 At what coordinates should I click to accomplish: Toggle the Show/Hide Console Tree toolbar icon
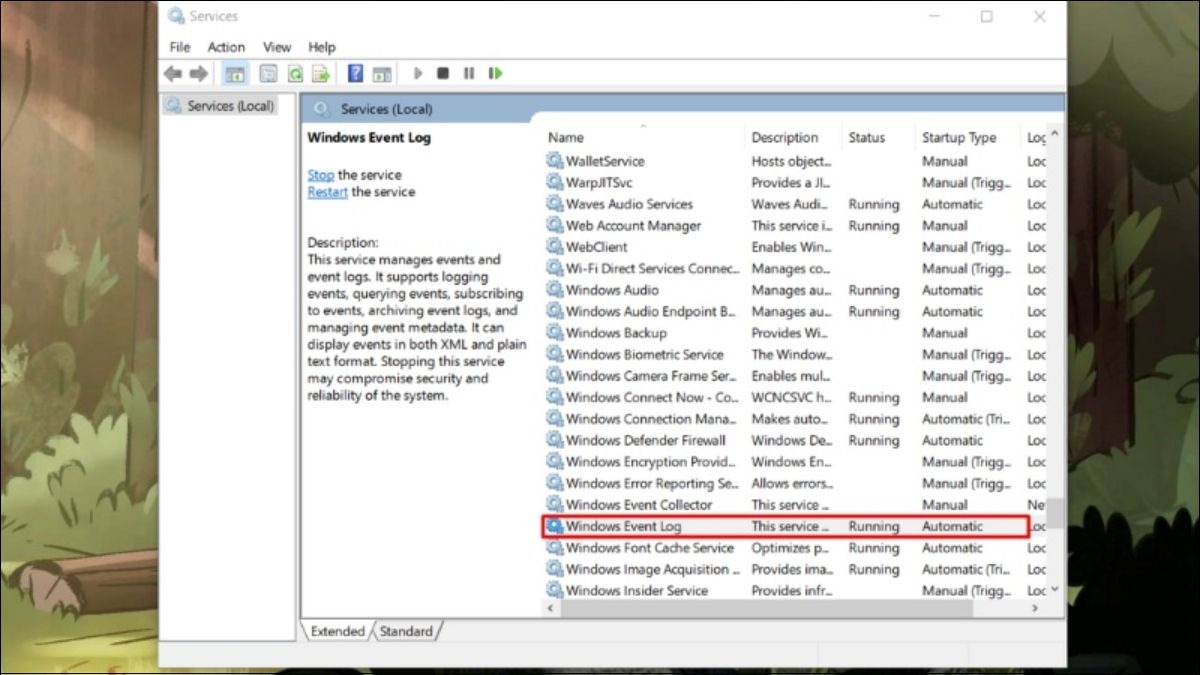pyautogui.click(x=235, y=73)
